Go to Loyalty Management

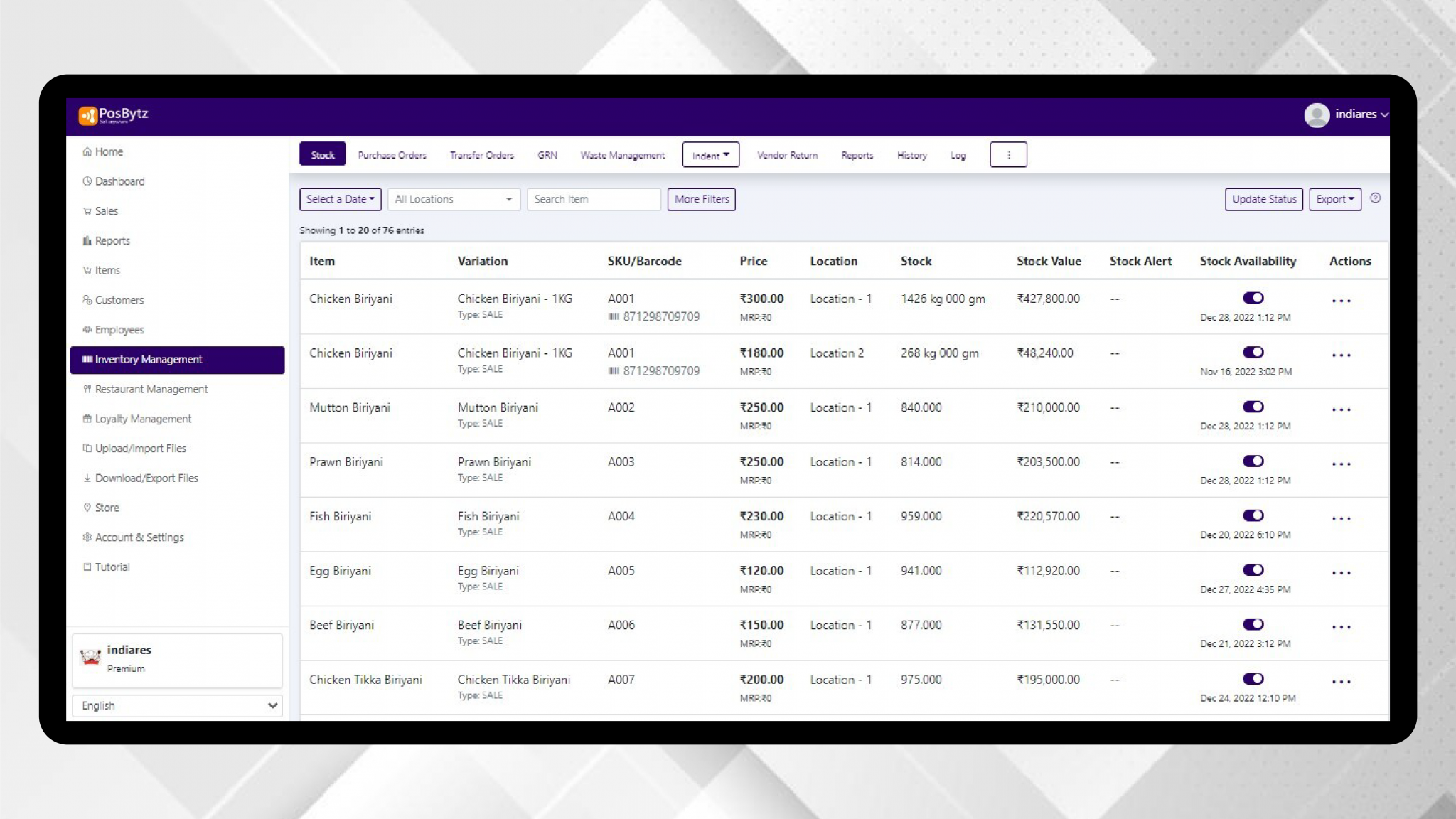(x=143, y=418)
